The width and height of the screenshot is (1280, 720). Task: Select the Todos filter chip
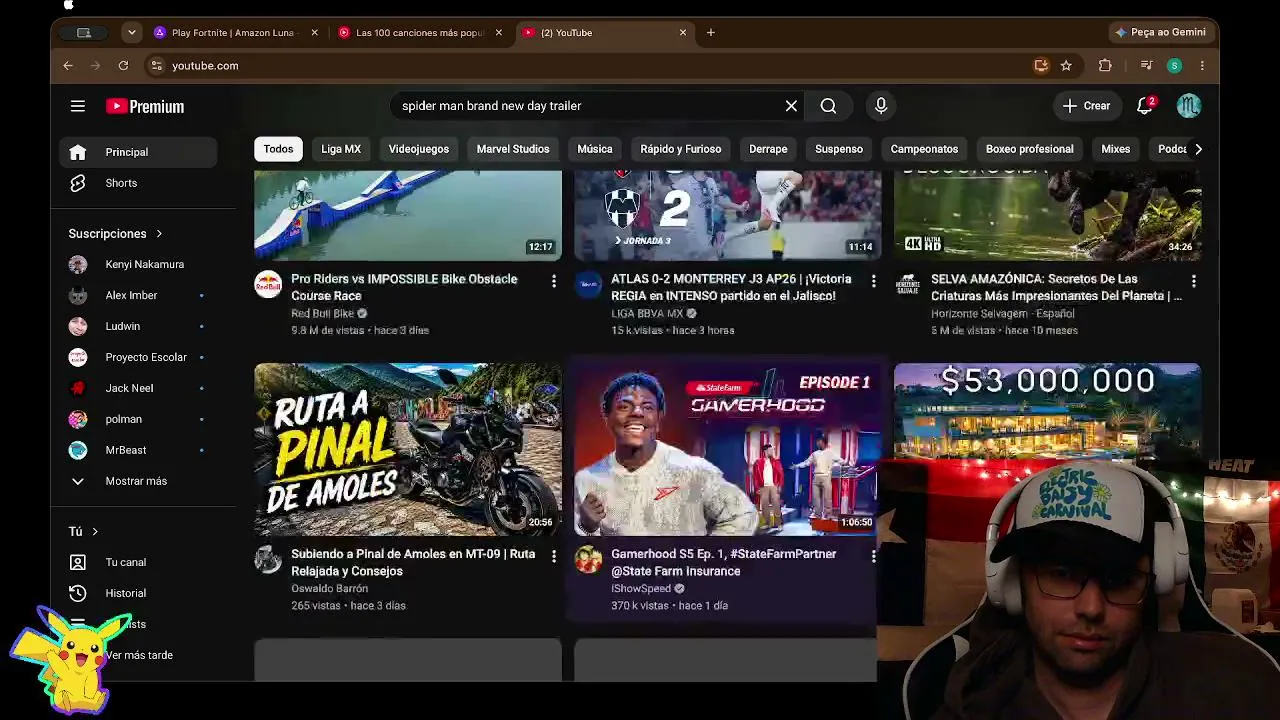click(x=278, y=149)
